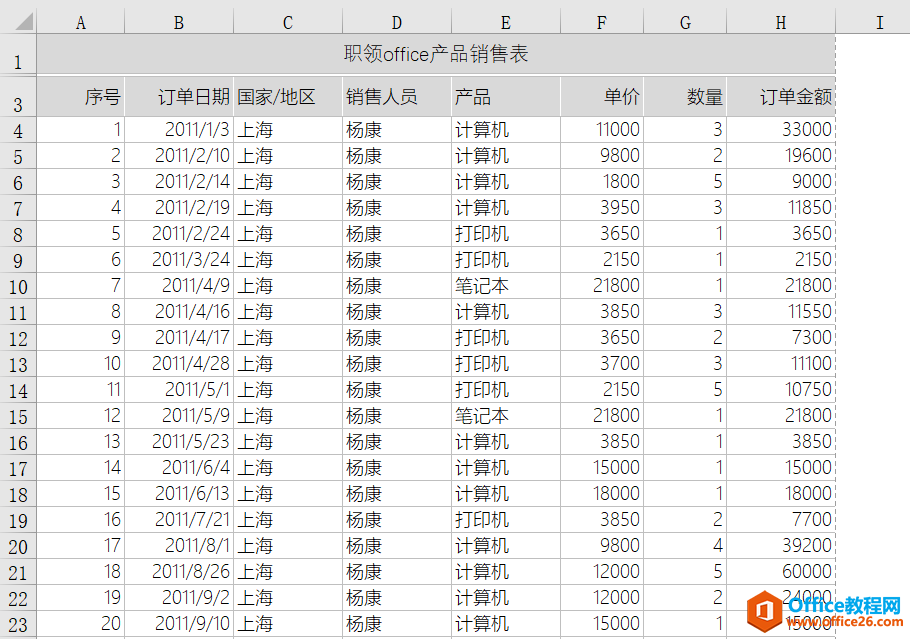Viewport: 910px width, 639px height.
Task: Select quantity cell 4 in row 20
Action: (x=685, y=546)
